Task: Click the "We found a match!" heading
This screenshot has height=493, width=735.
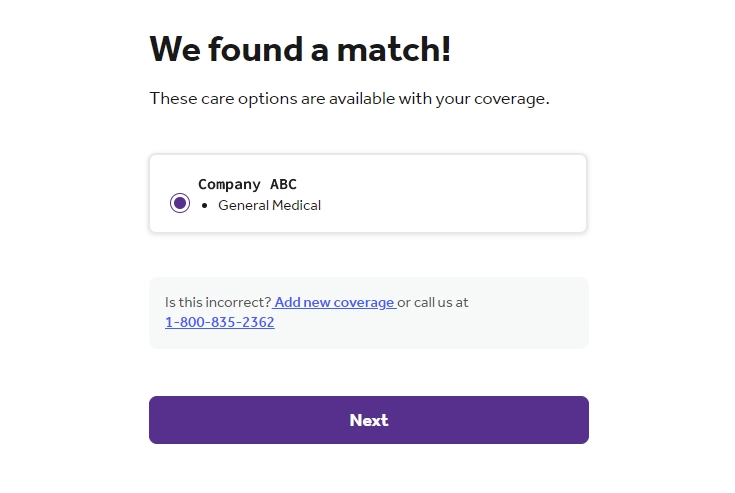Action: (x=300, y=48)
